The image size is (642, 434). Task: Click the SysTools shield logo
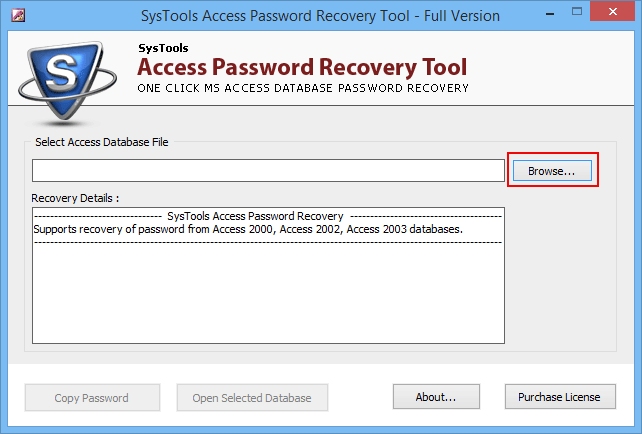tap(67, 82)
